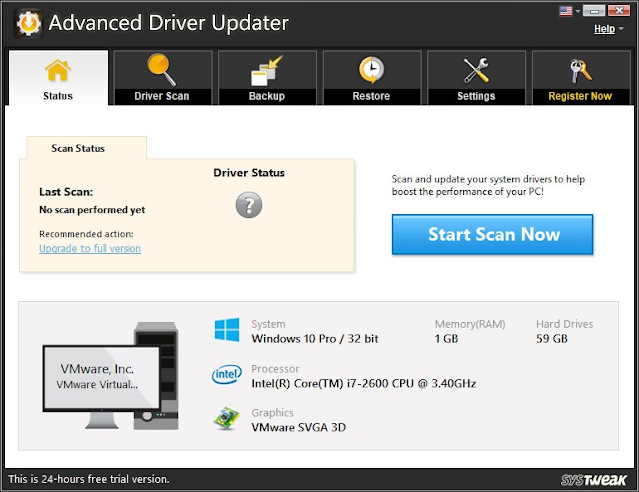Click the Settings wrench and screwdriver icon
639x492 pixels.
[x=476, y=70]
